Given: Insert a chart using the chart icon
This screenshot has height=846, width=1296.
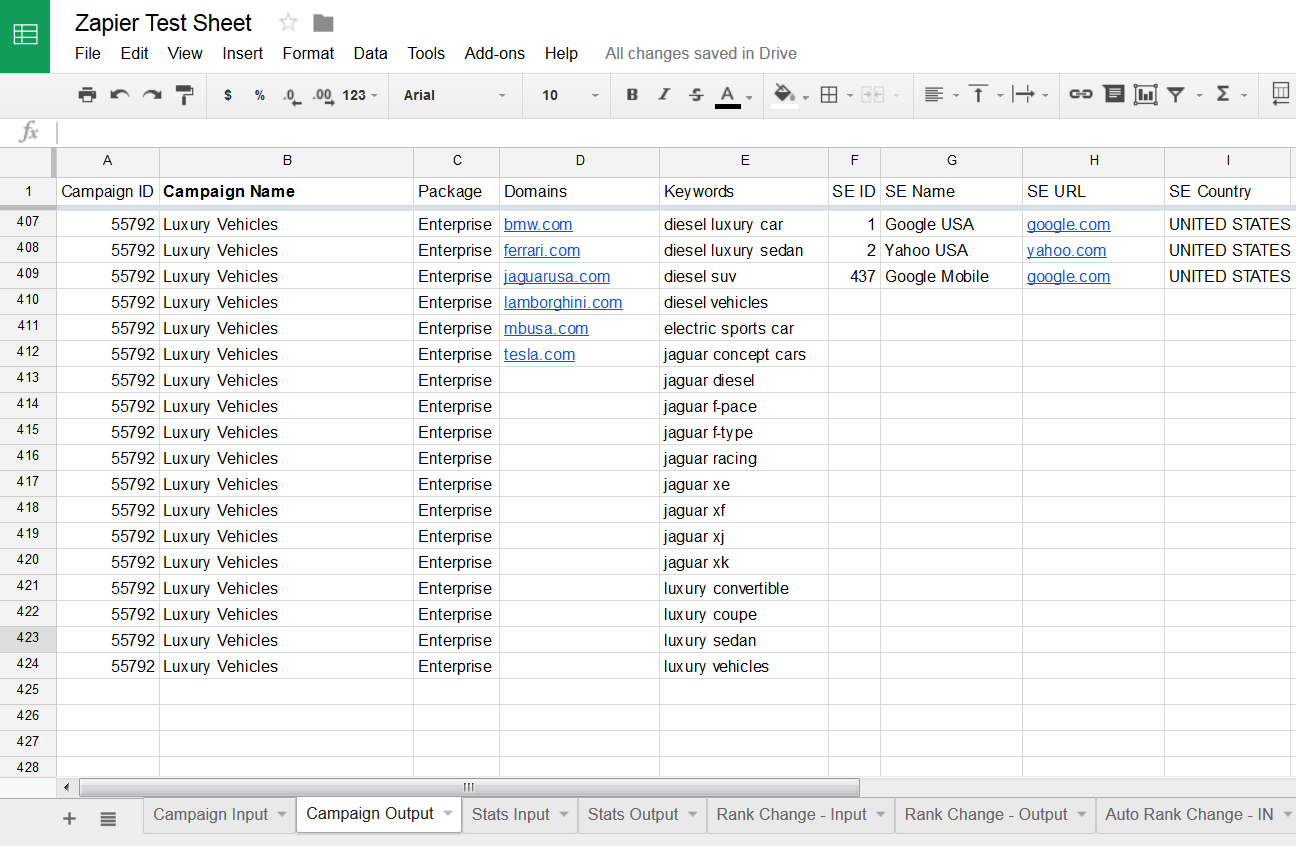Looking at the screenshot, I should click(1145, 94).
